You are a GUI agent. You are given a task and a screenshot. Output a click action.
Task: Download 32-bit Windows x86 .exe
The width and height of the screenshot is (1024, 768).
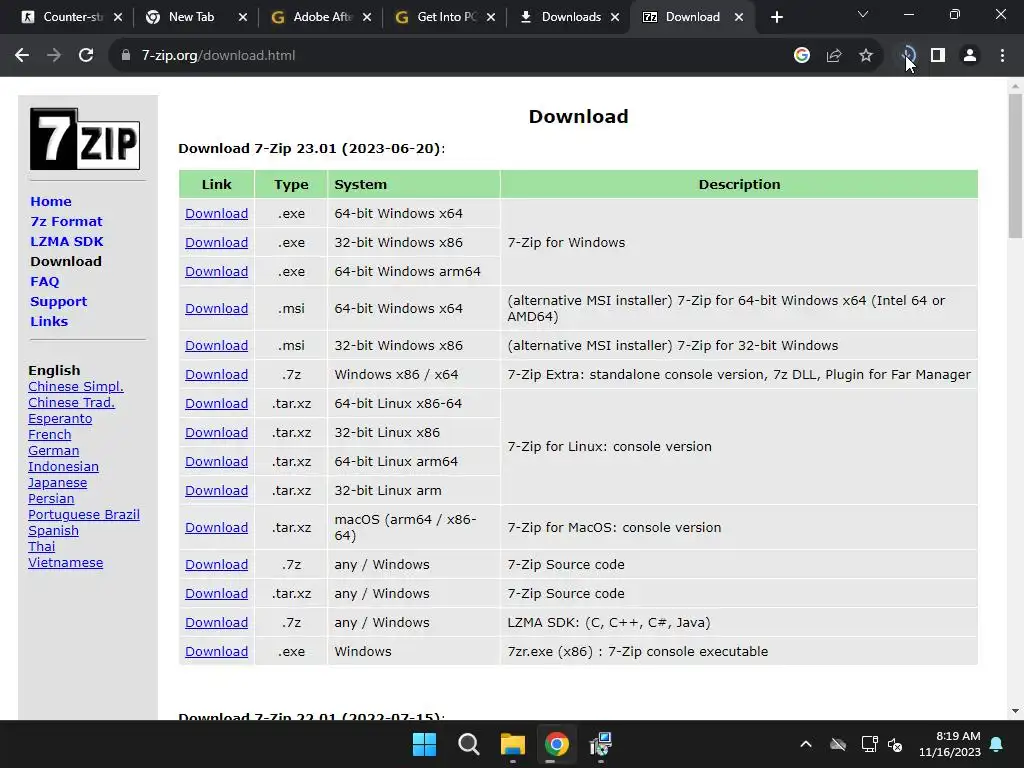point(216,242)
